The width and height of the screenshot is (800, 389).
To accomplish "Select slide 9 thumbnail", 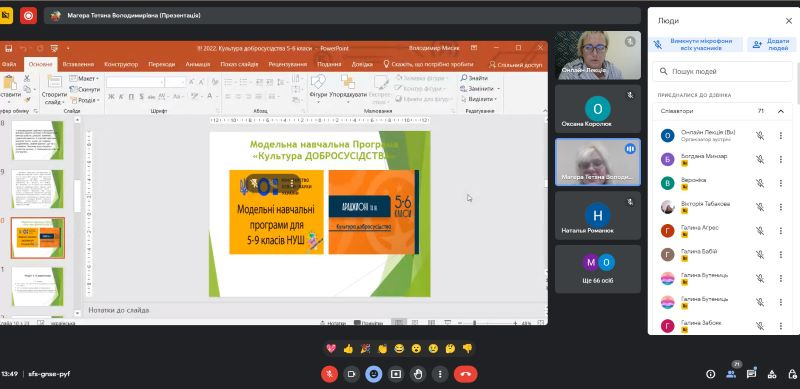I will point(38,189).
